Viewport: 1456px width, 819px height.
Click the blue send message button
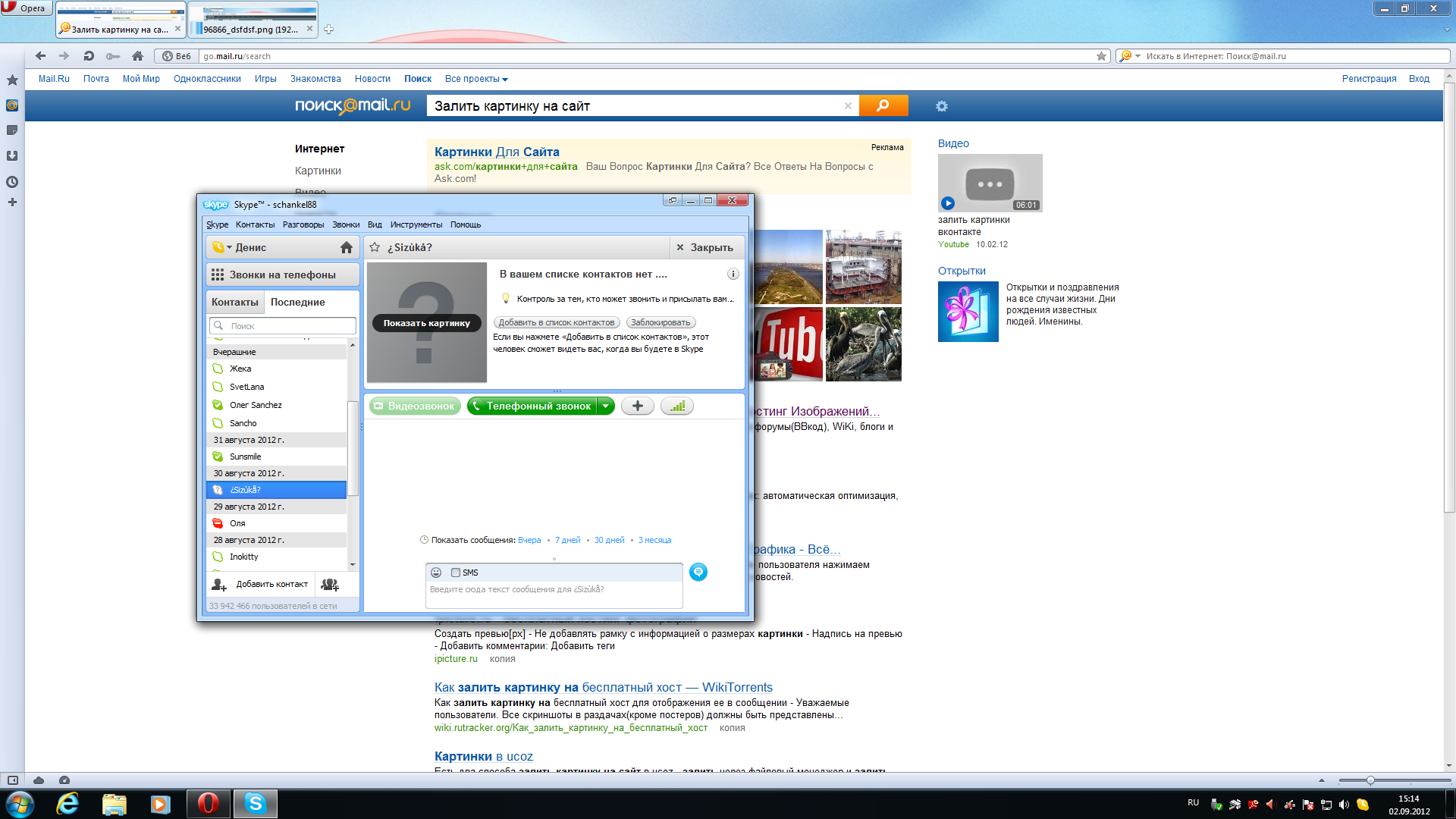[x=698, y=572]
